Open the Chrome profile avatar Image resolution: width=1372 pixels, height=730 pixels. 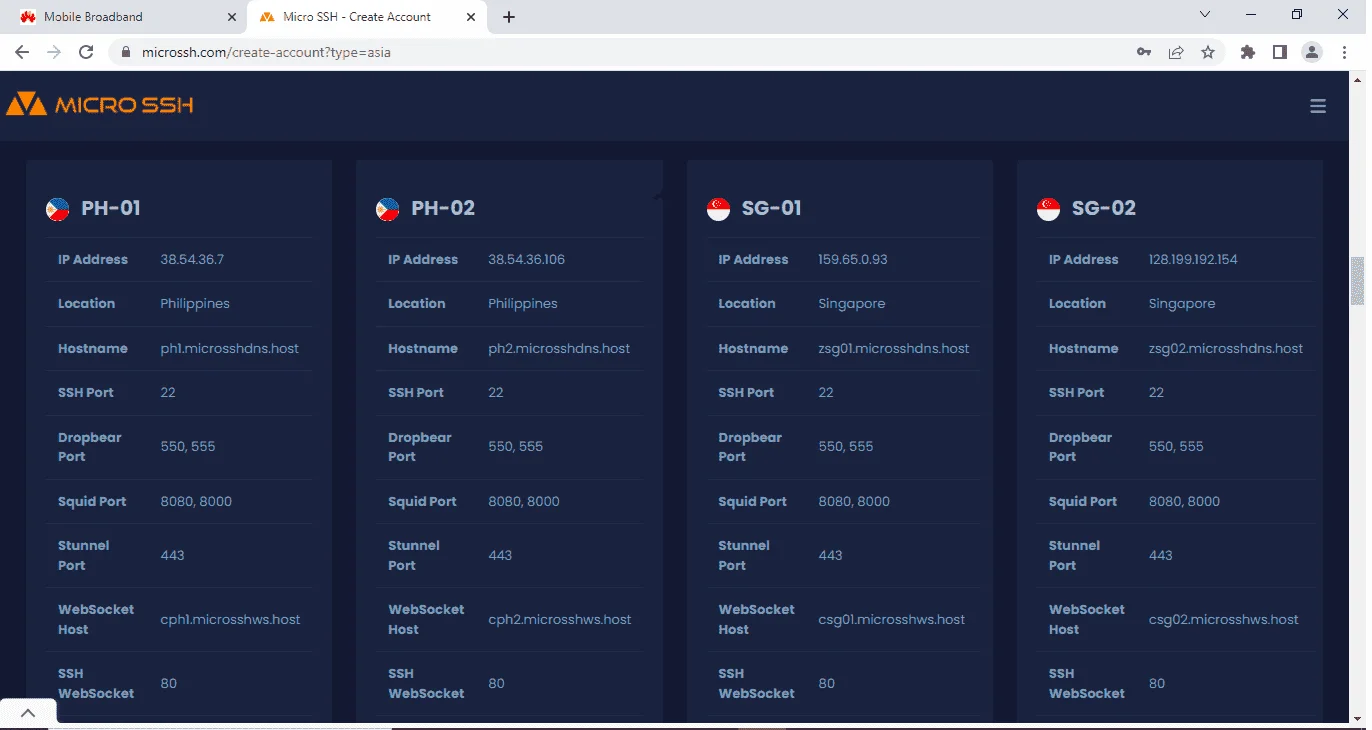1312,52
